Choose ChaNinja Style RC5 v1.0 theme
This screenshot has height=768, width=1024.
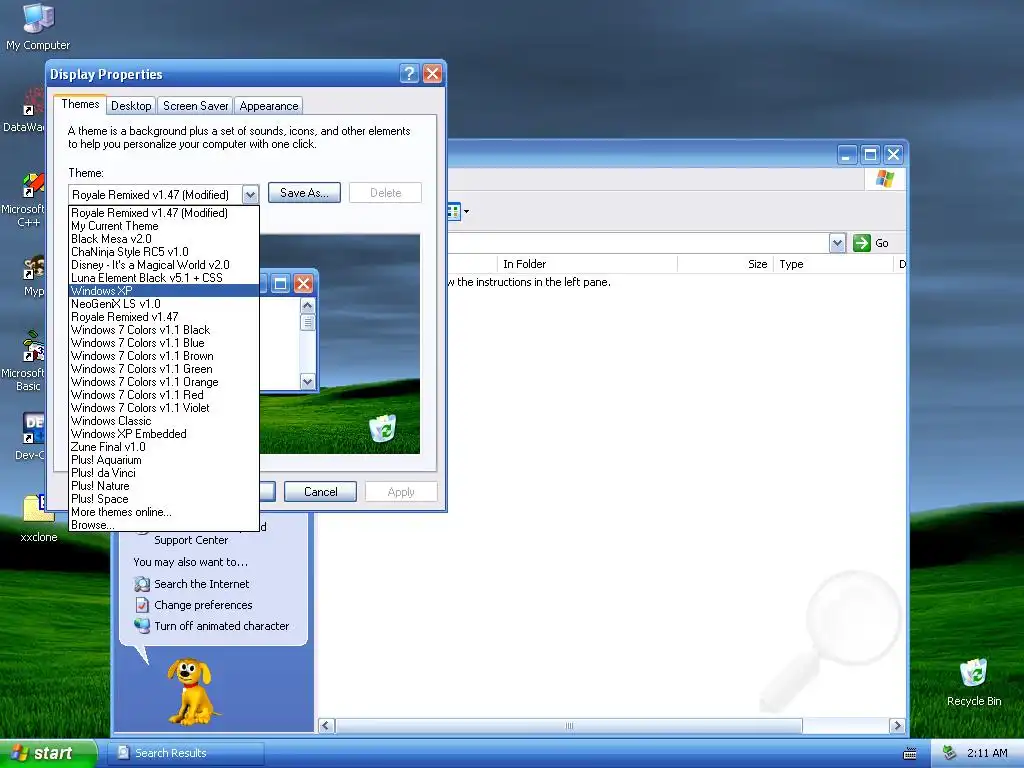tap(163, 252)
